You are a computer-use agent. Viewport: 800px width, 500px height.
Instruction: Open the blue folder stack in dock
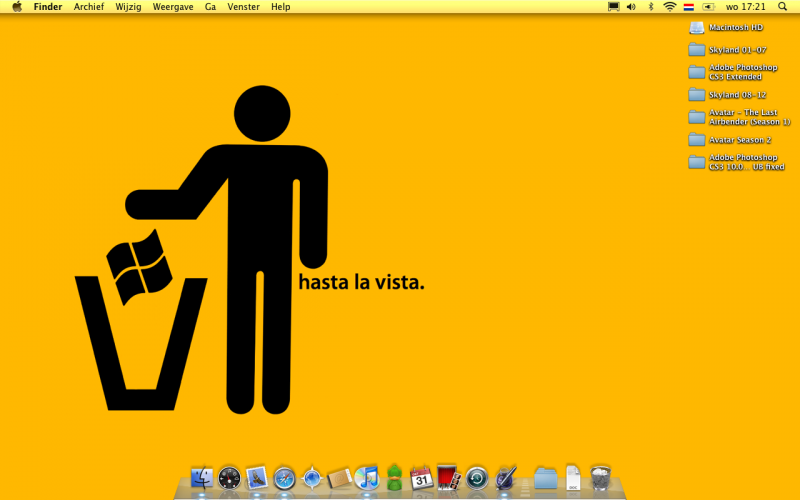click(x=546, y=478)
